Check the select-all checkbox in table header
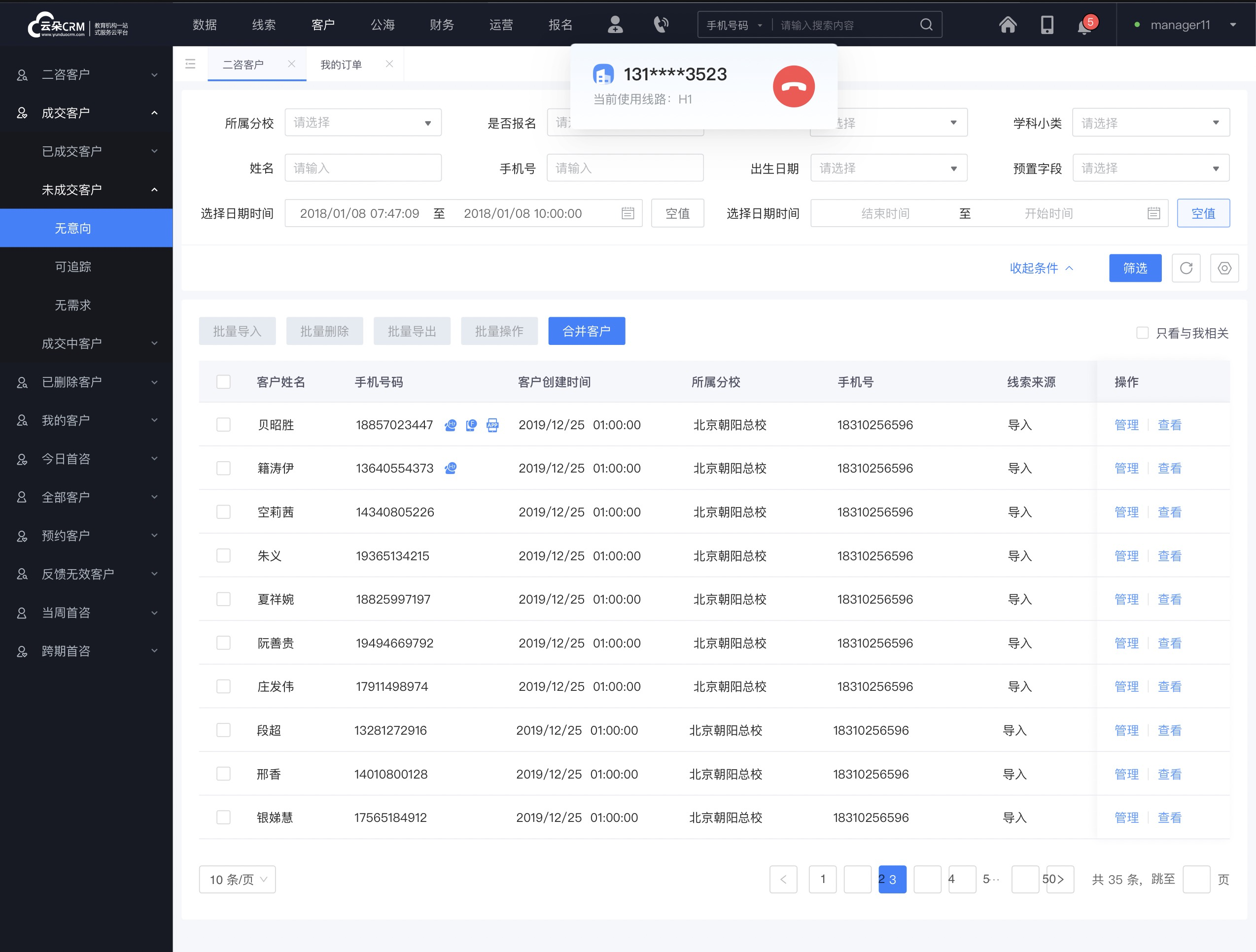Image resolution: width=1256 pixels, height=952 pixels. 223,381
